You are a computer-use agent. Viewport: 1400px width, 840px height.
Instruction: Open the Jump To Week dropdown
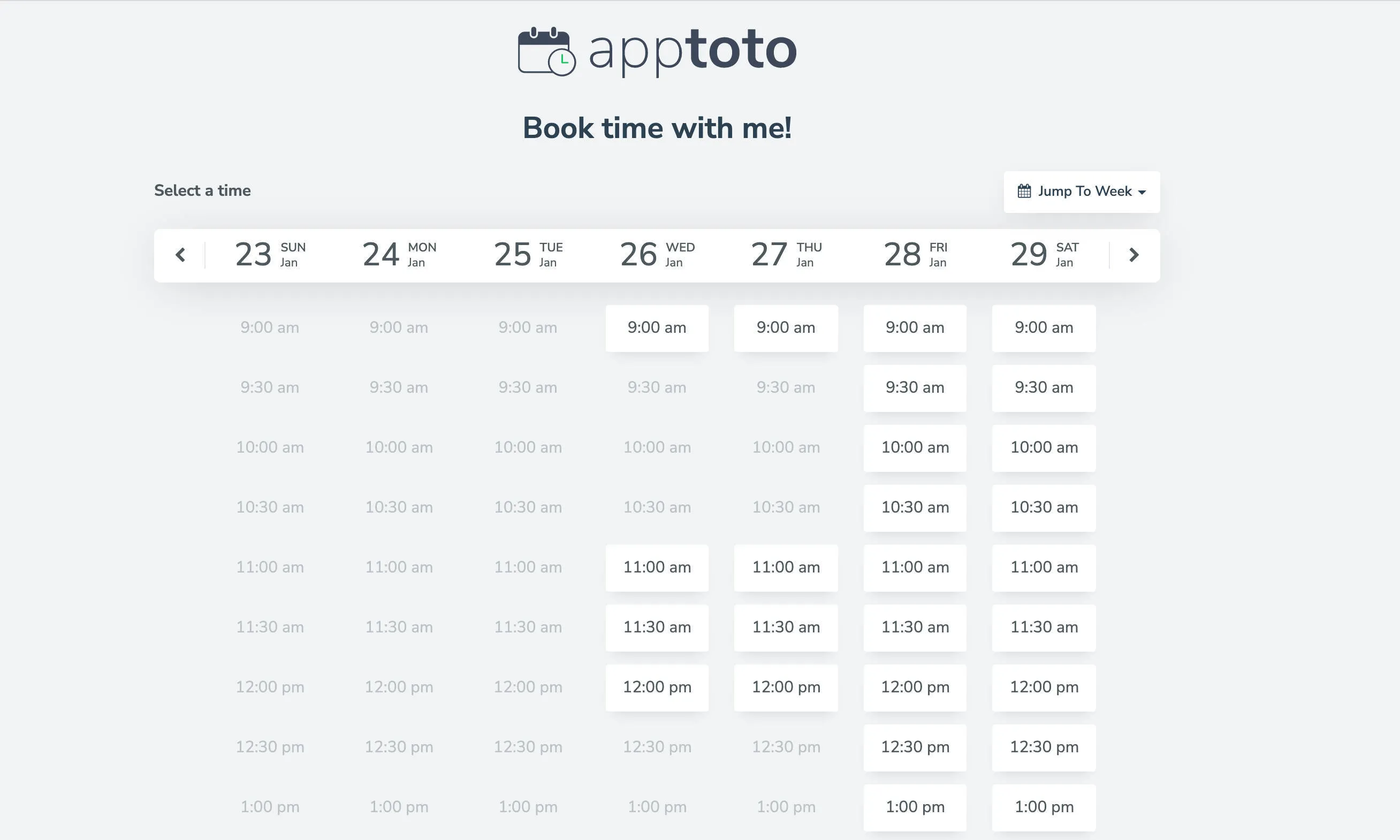(x=1081, y=192)
